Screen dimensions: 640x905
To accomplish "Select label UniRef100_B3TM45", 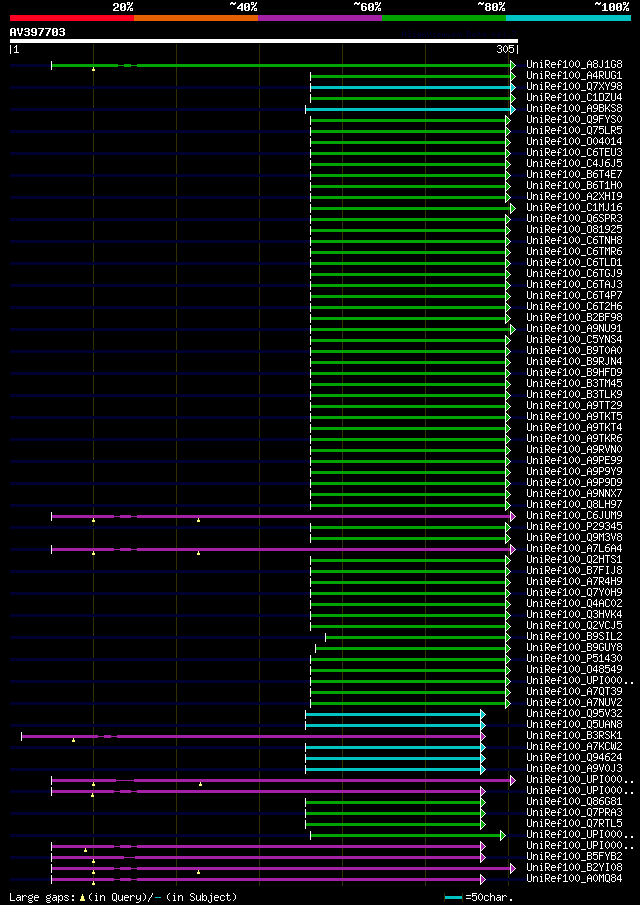I will click(574, 384).
